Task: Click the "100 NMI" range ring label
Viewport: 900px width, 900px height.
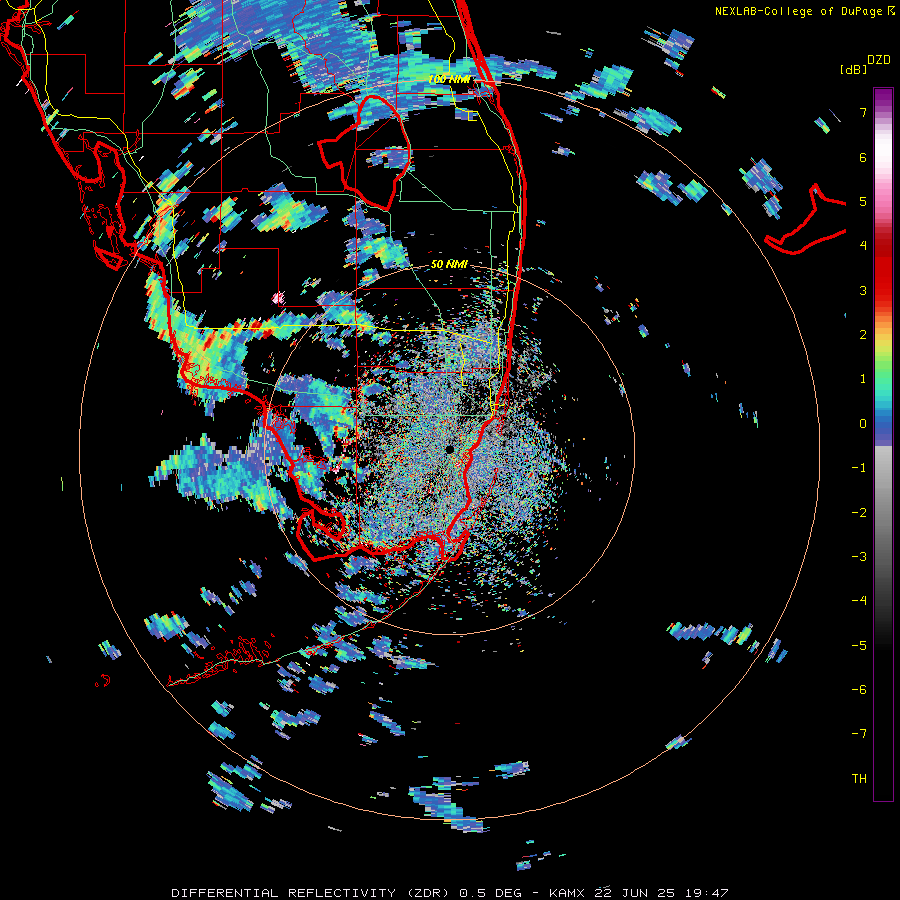Action: click(449, 79)
